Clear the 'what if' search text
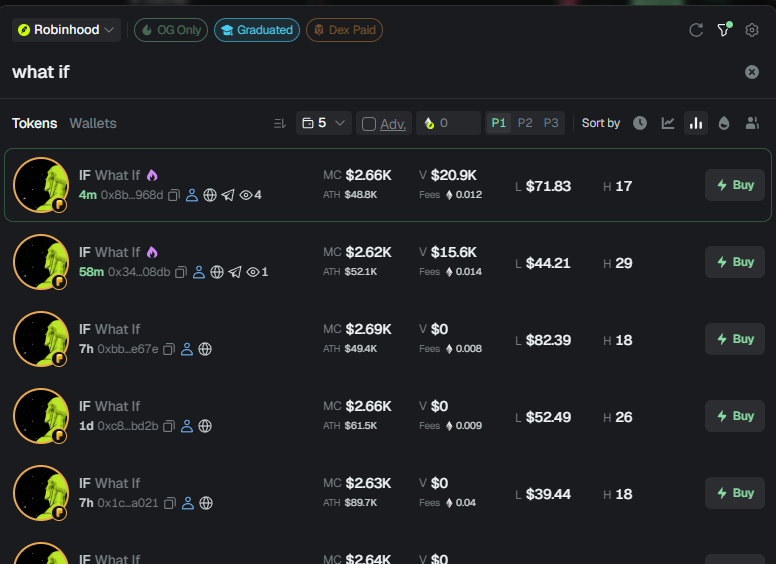 point(752,72)
